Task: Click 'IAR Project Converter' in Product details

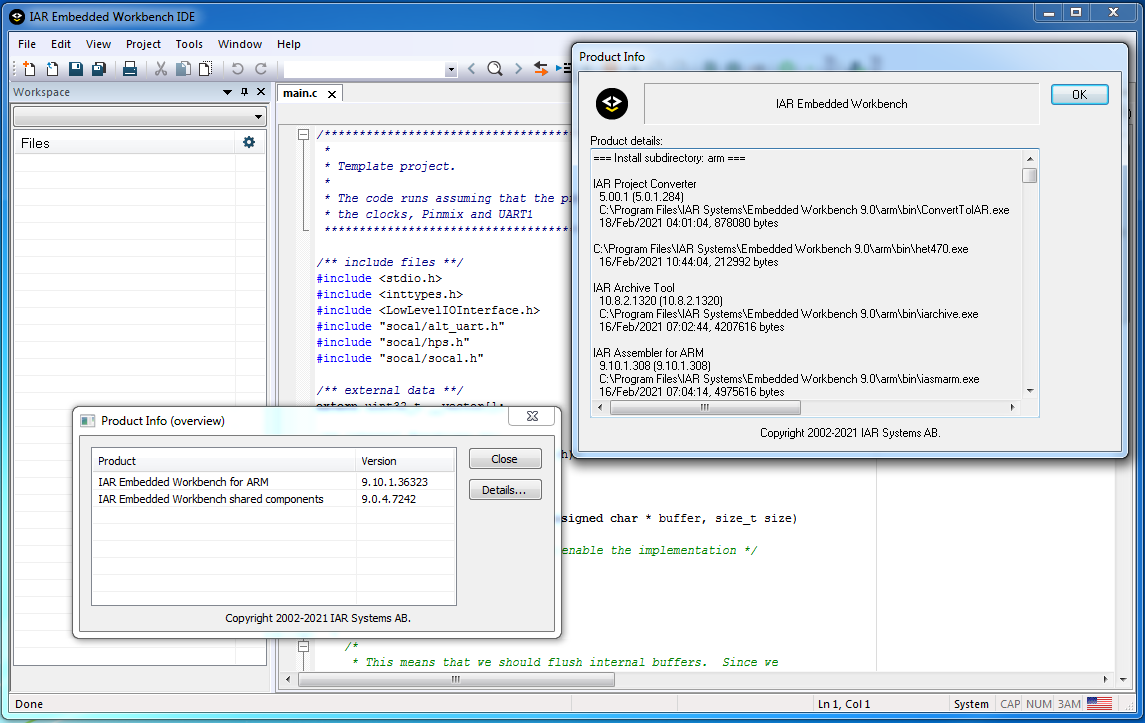Action: coord(645,183)
